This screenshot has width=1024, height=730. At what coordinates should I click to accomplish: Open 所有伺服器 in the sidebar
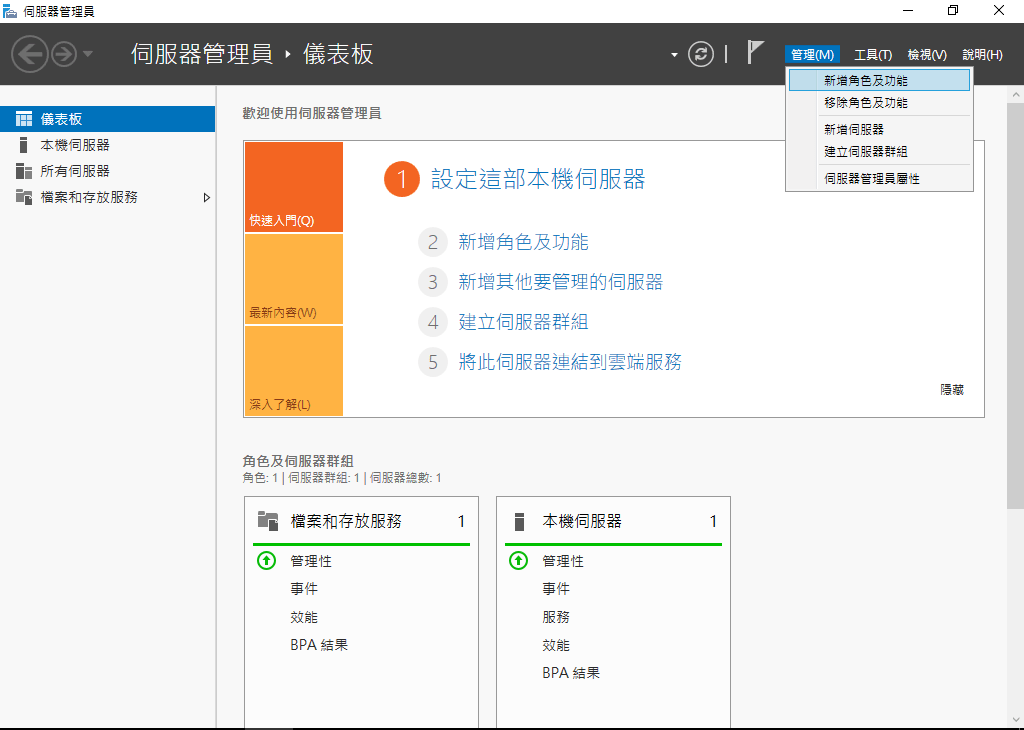tap(70, 170)
